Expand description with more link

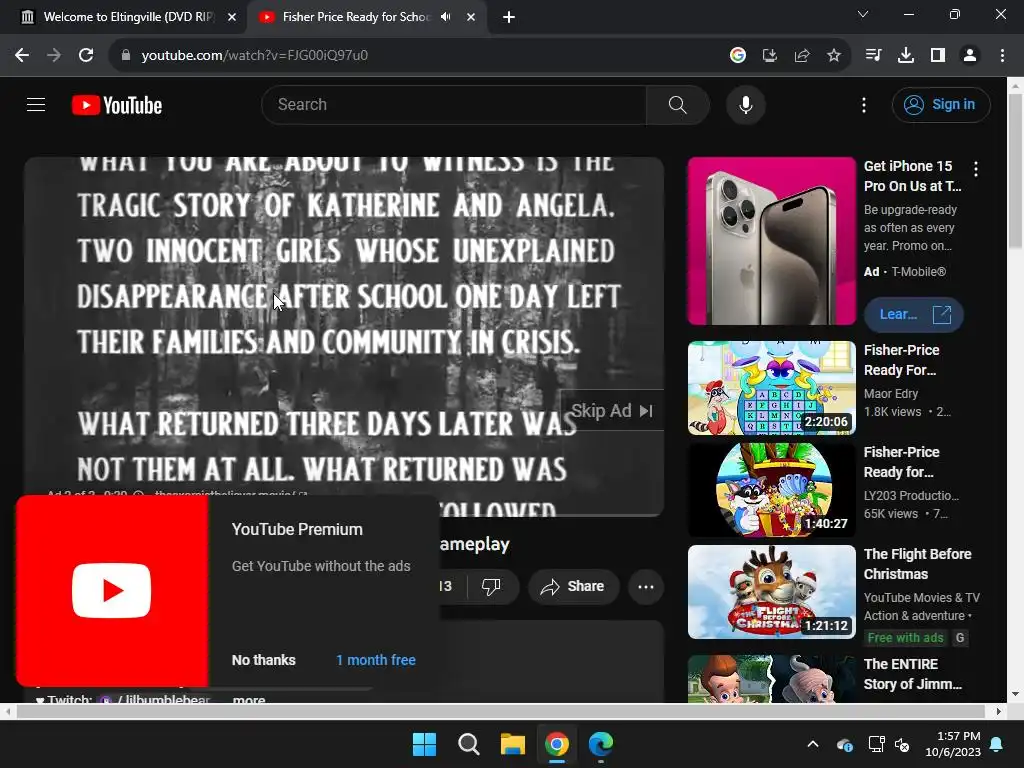(249, 699)
